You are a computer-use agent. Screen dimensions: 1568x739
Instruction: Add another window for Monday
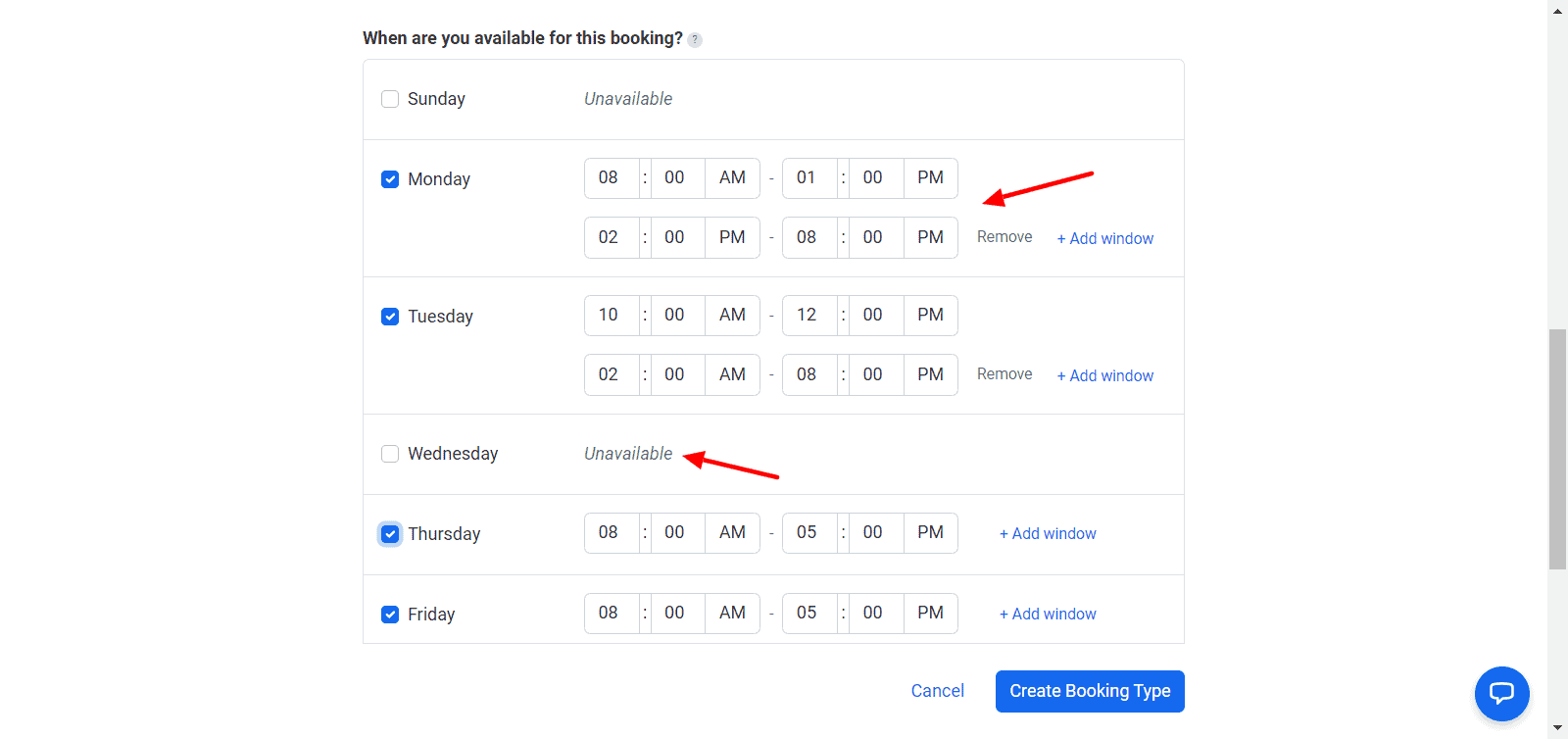(1104, 238)
